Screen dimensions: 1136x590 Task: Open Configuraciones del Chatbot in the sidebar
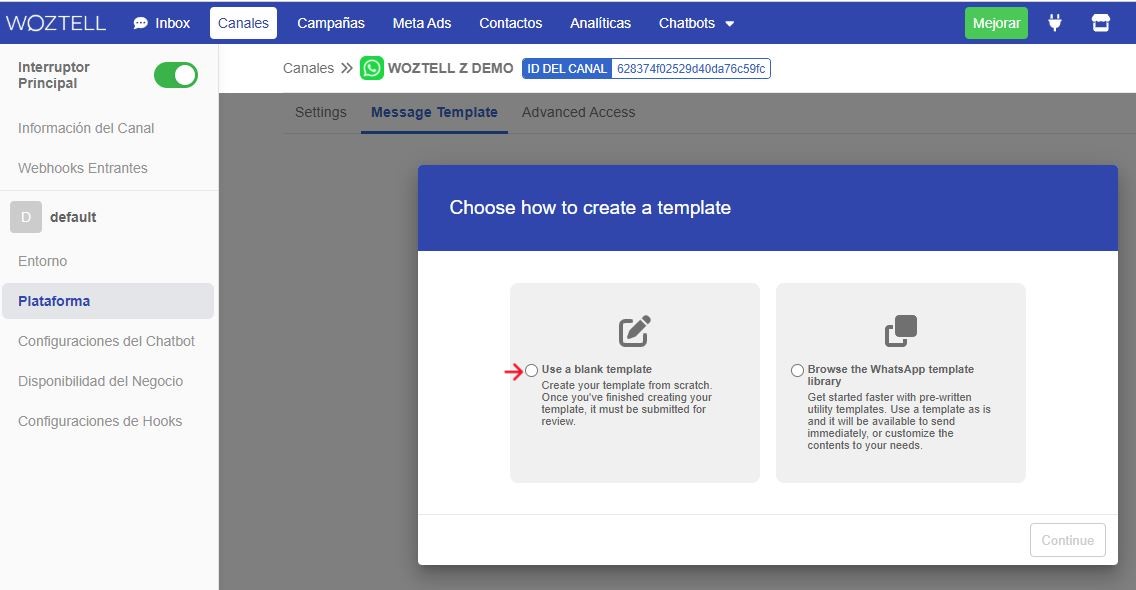click(x=106, y=341)
